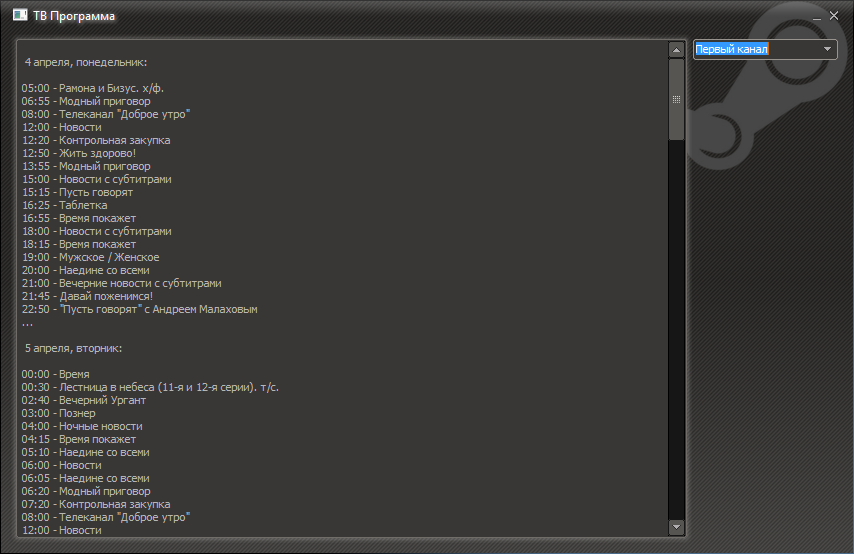The image size is (854, 554).
Task: Click the 03:00 'Познер' entry
Action: pyautogui.click(x=59, y=413)
